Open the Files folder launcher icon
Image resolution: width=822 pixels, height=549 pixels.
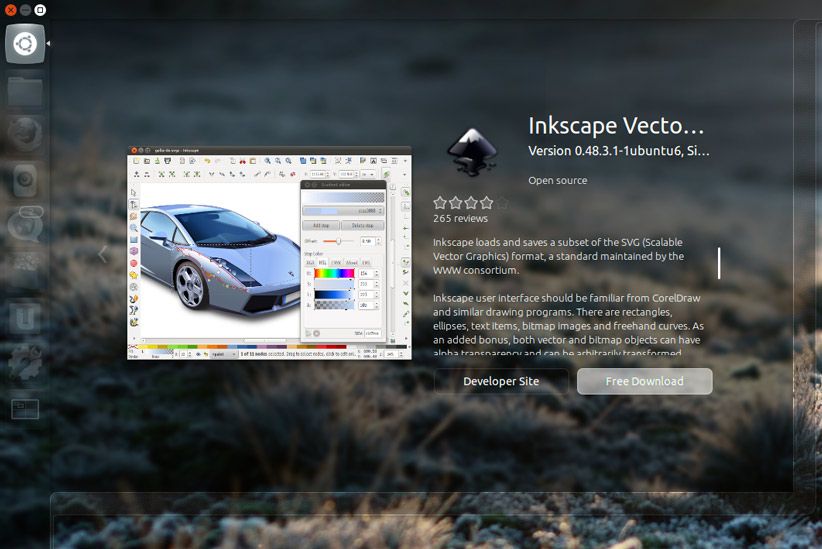[x=25, y=90]
